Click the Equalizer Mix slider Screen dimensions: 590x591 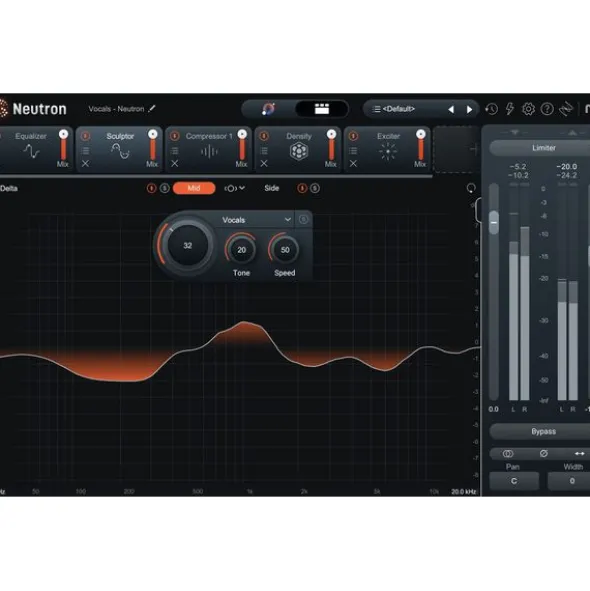click(x=63, y=145)
